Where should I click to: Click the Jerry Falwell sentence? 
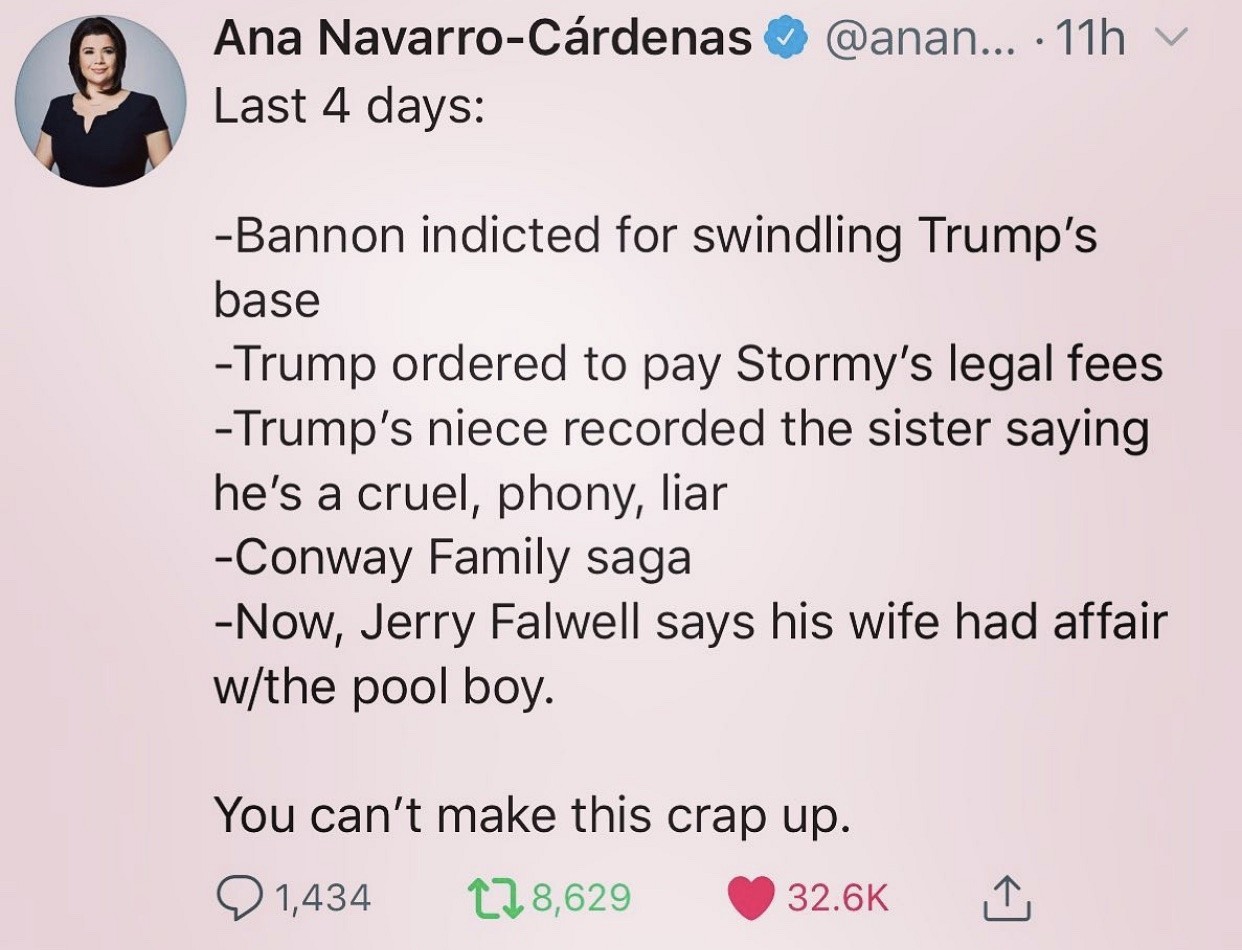tap(690, 622)
